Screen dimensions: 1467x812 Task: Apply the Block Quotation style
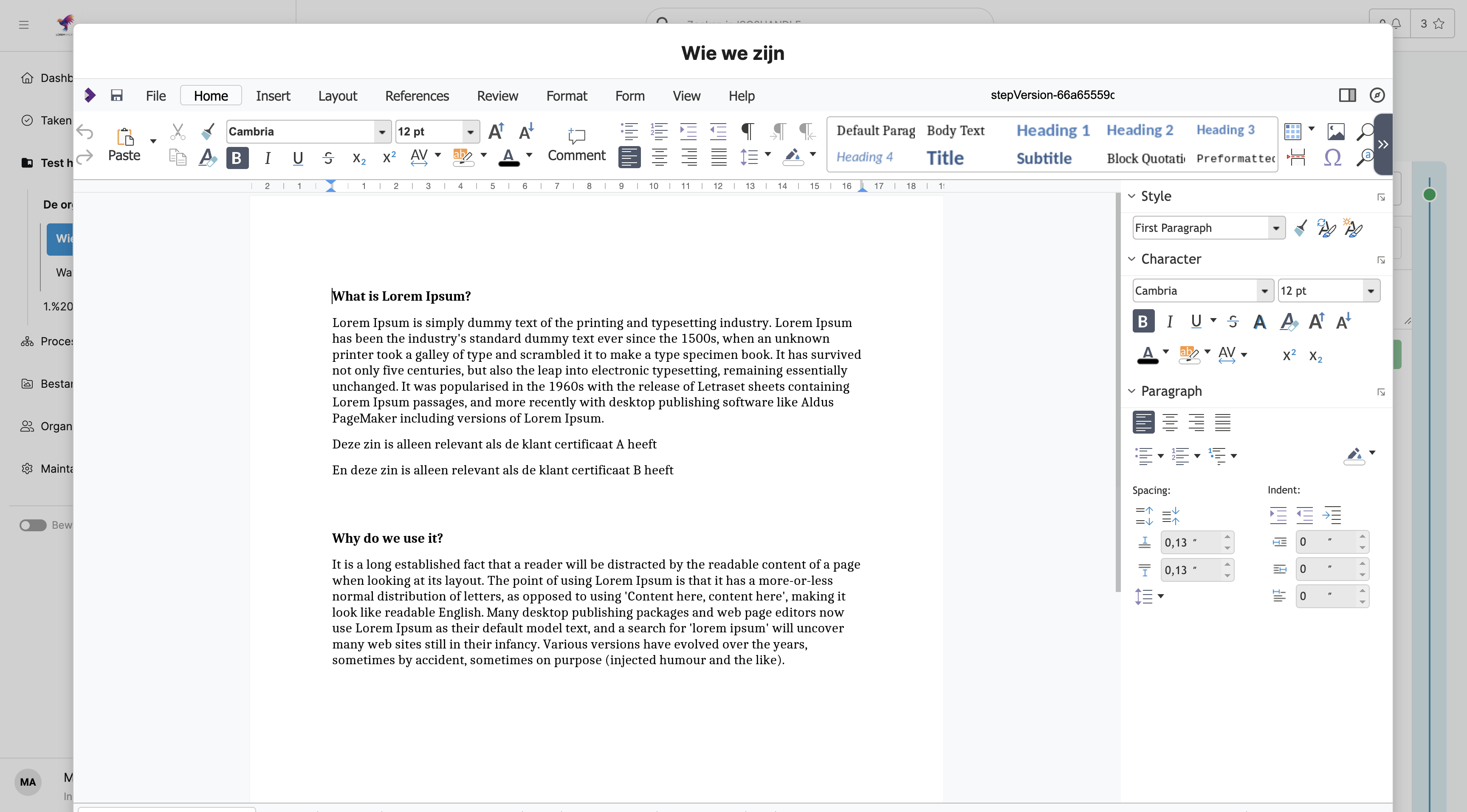(x=1145, y=158)
